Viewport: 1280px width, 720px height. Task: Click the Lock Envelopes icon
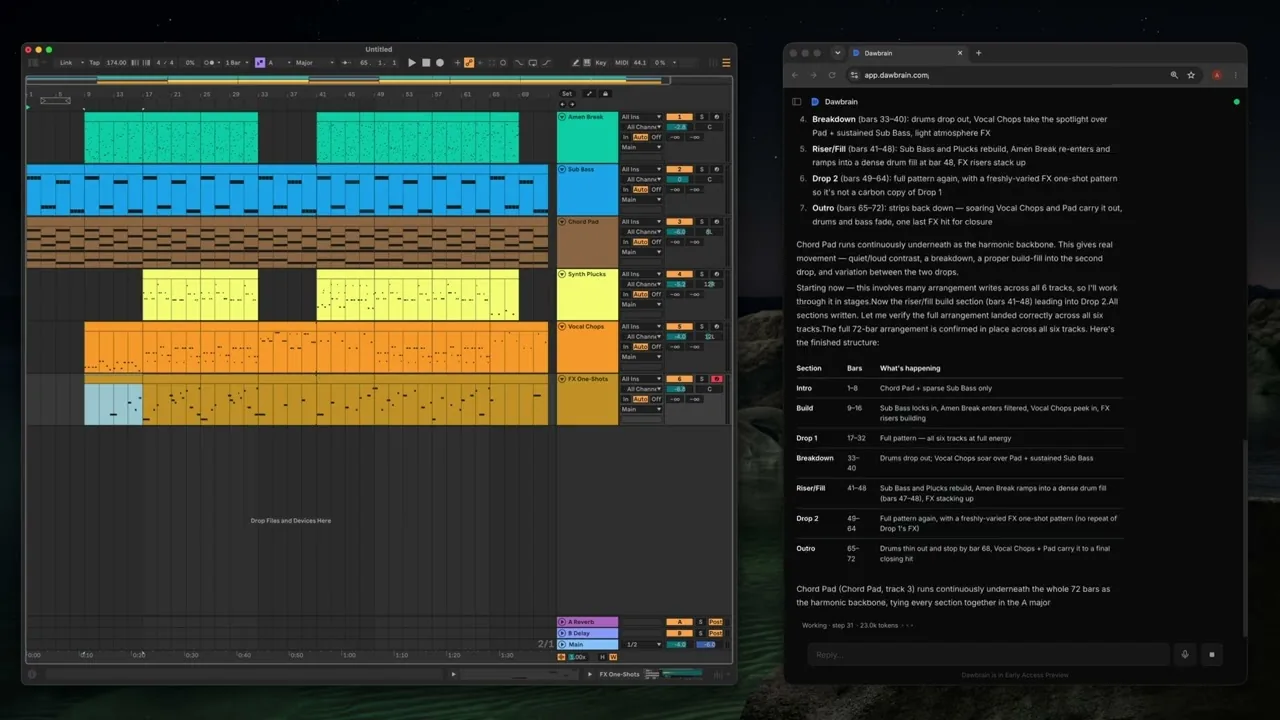[x=605, y=94]
